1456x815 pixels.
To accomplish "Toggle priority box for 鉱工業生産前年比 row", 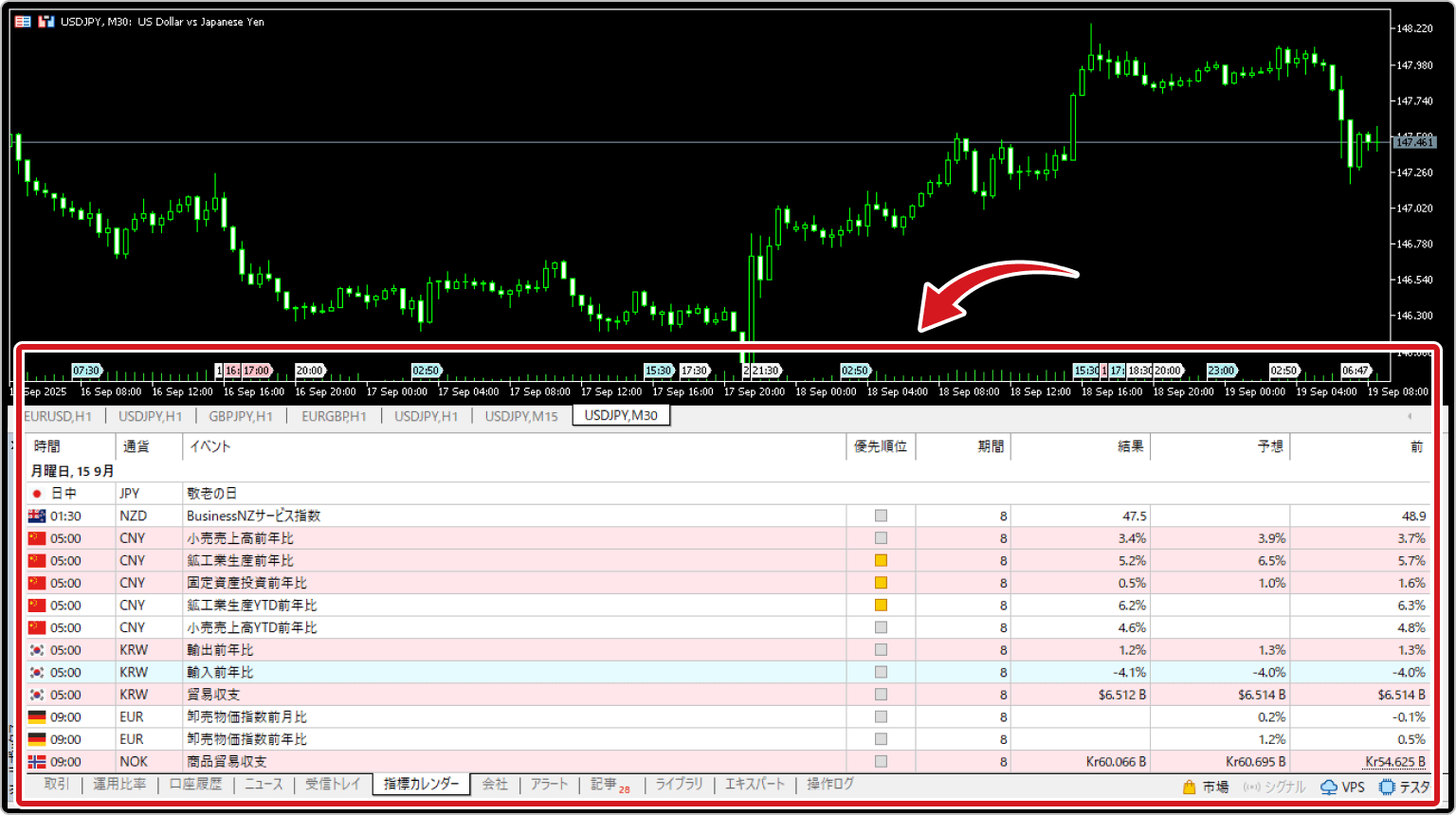I will tap(881, 561).
